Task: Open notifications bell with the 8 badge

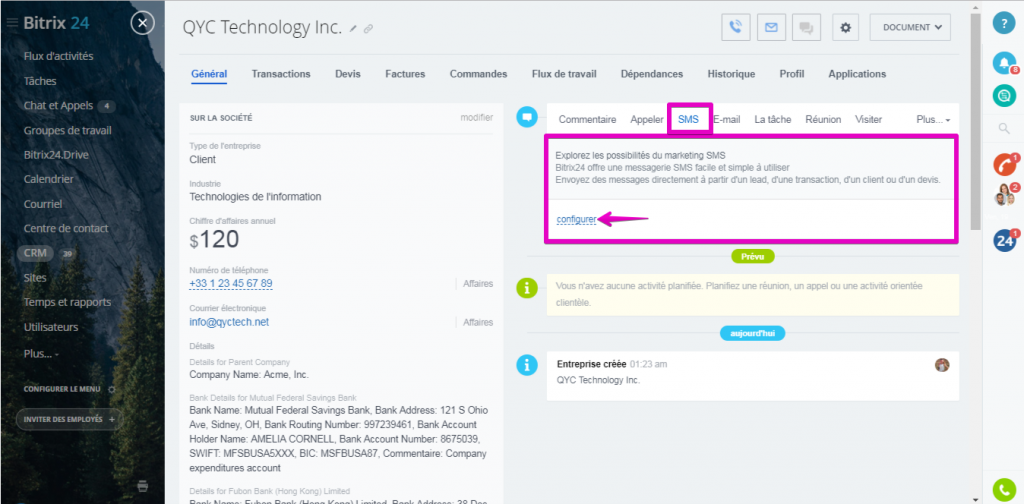Action: pos(1004,63)
